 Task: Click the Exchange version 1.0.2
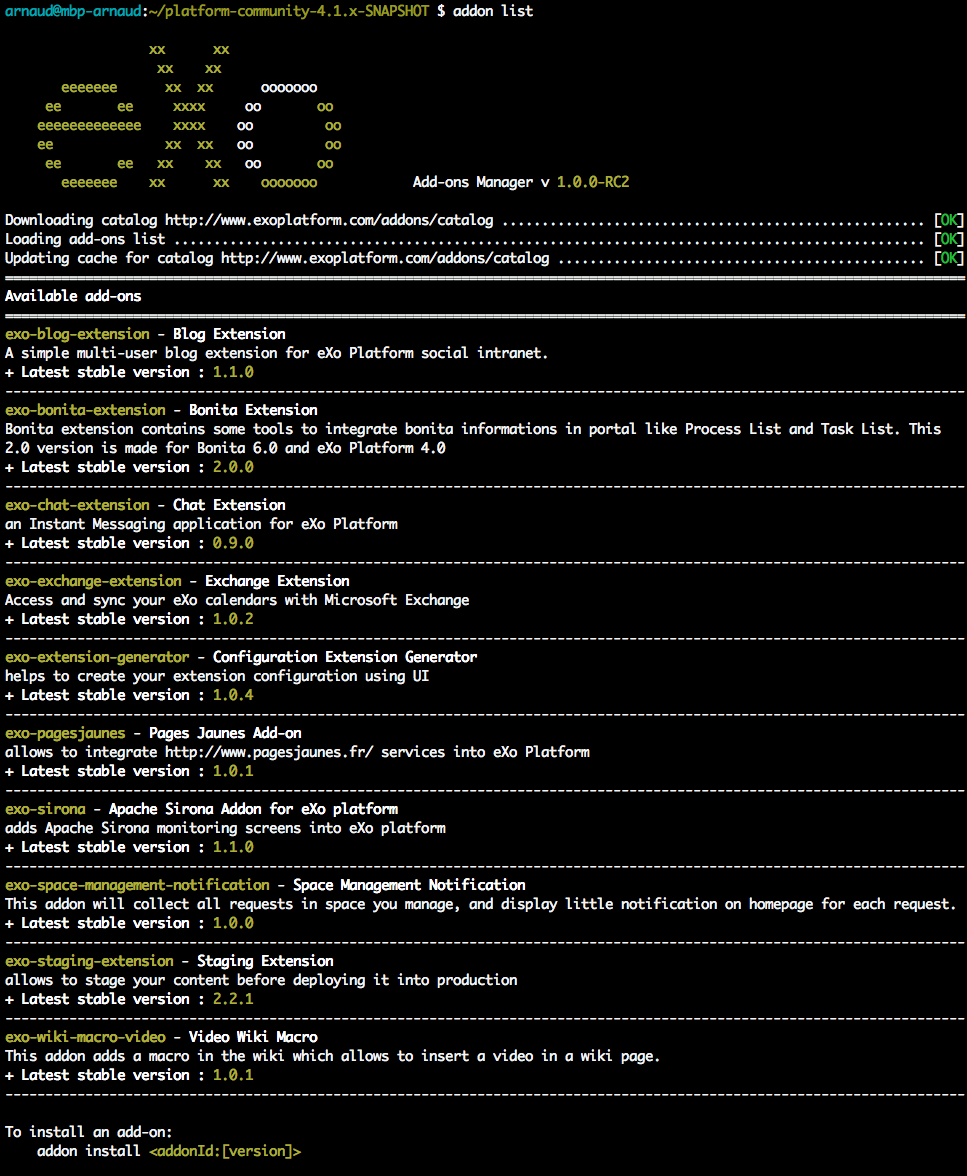233,620
